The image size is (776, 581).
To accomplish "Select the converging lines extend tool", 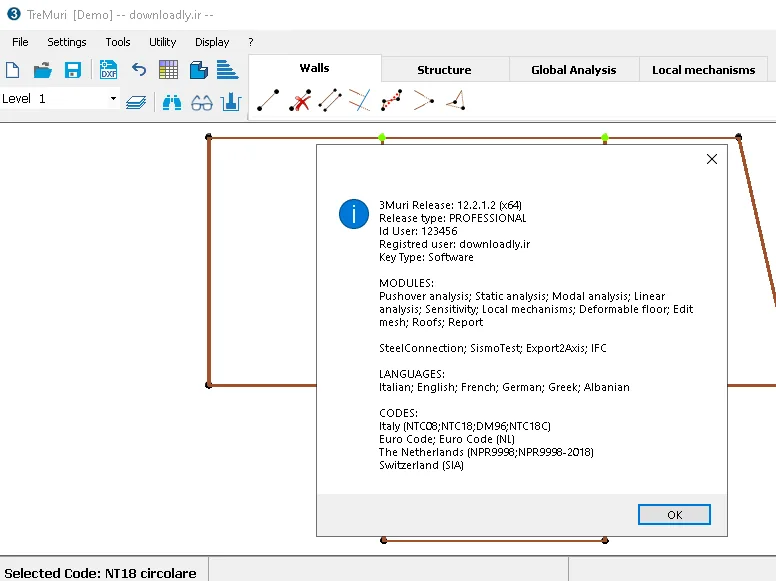I will (x=423, y=100).
